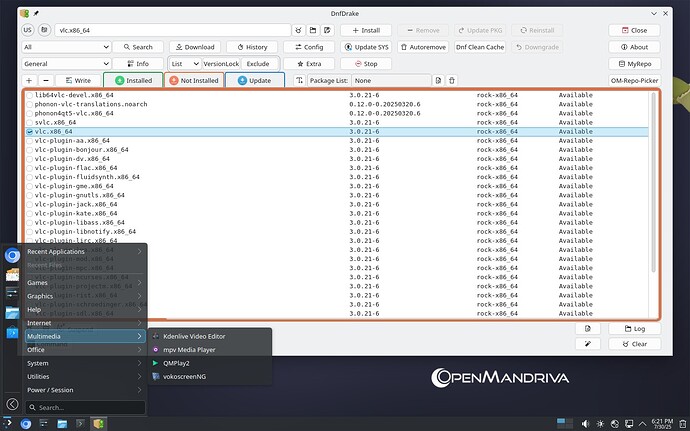The width and height of the screenshot is (690, 431).
Task: Click the text format icon before Package List
Action: (x=299, y=81)
